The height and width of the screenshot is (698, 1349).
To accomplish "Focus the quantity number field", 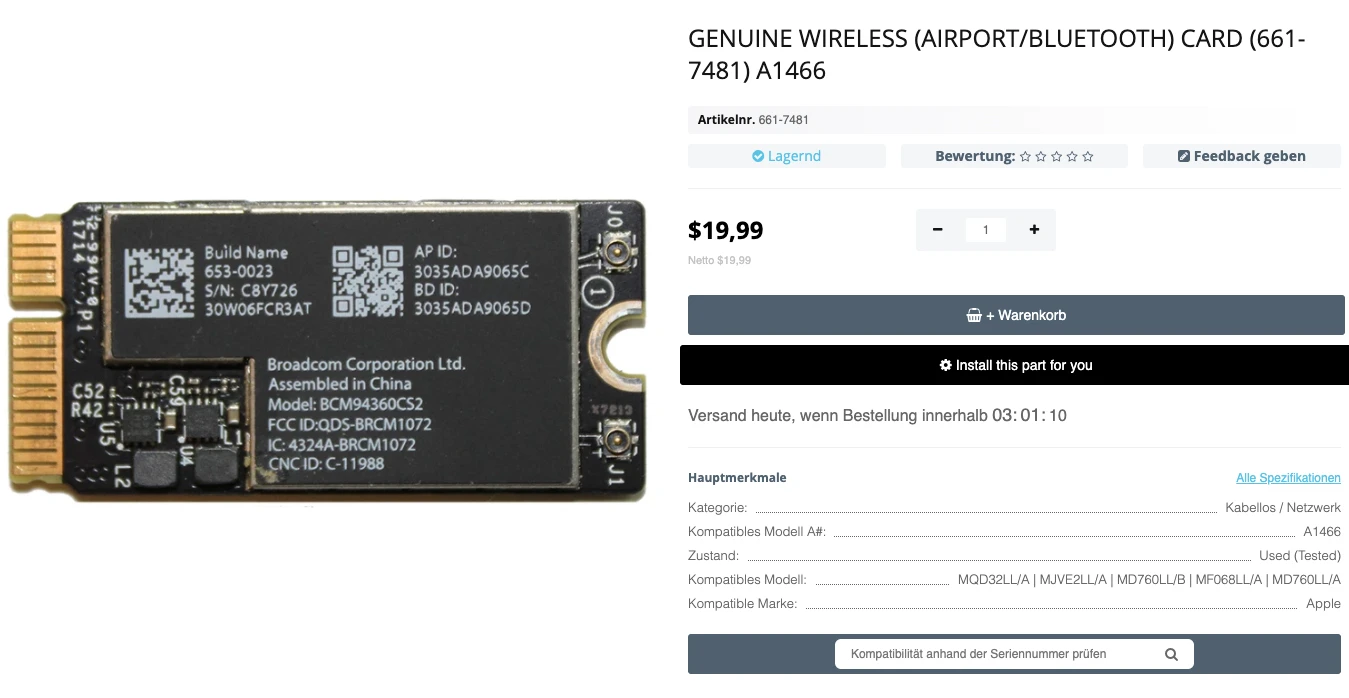I will click(x=985, y=230).
